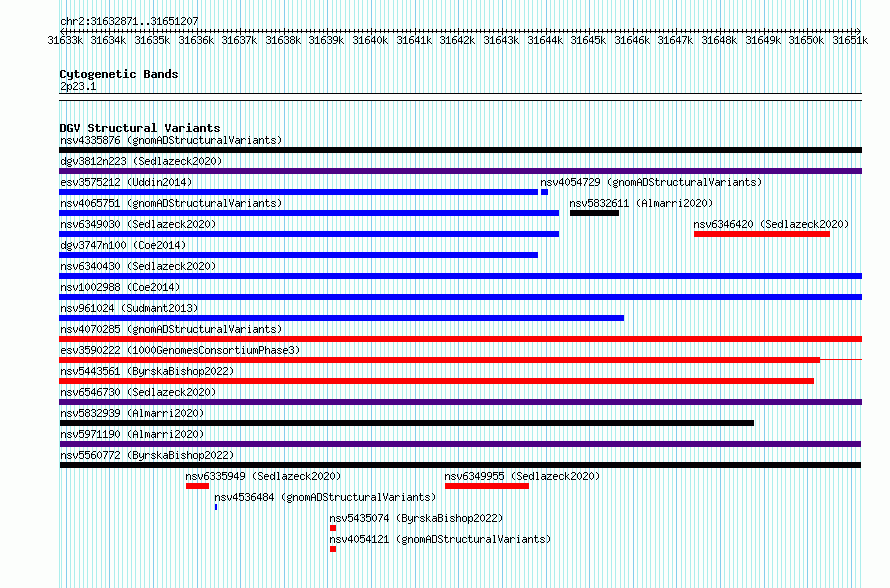
Task: Select the blue dgv3747n100 variant bar
Action: 299,255
